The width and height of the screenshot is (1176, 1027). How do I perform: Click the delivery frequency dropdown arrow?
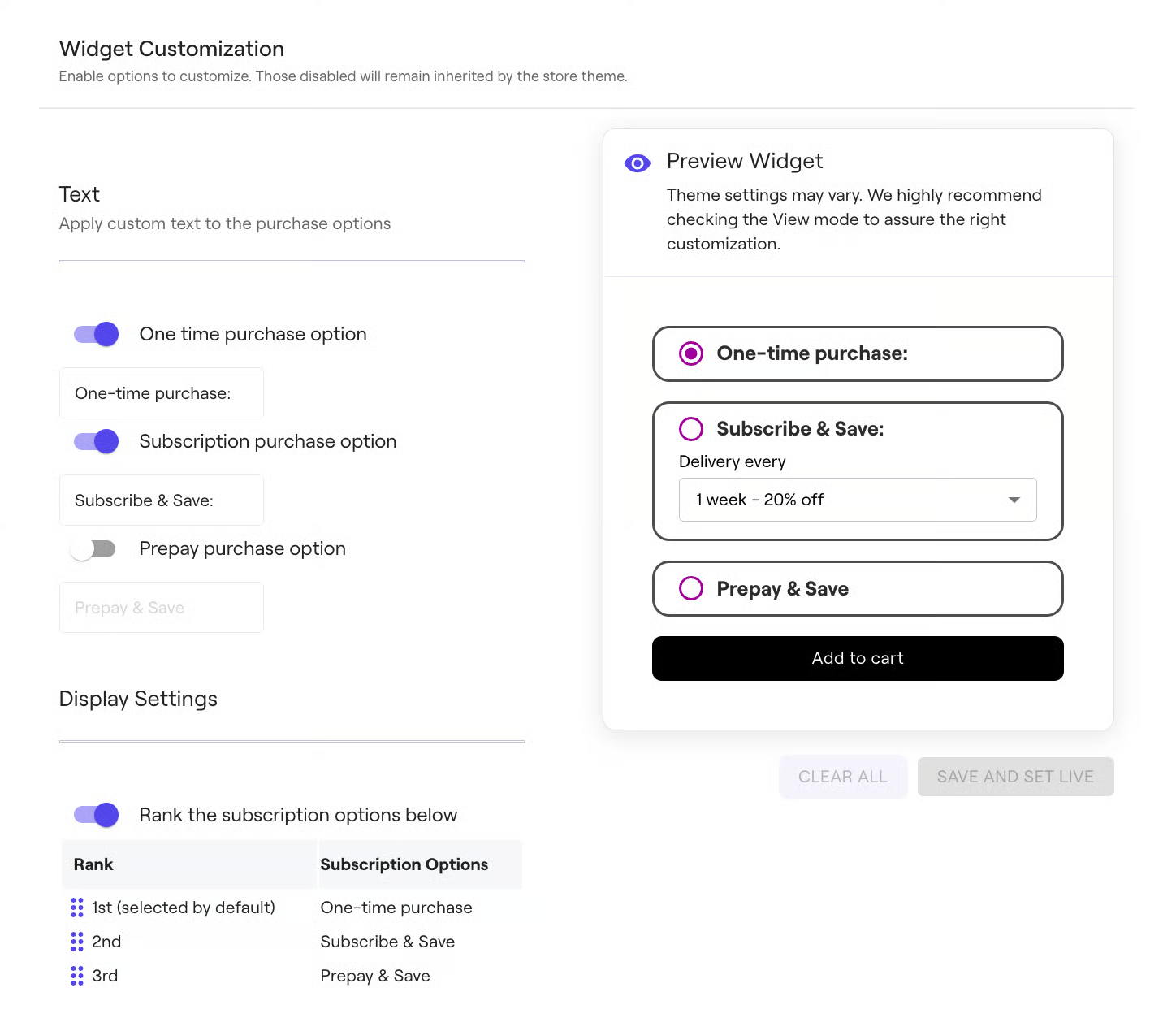pyautogui.click(x=1014, y=500)
